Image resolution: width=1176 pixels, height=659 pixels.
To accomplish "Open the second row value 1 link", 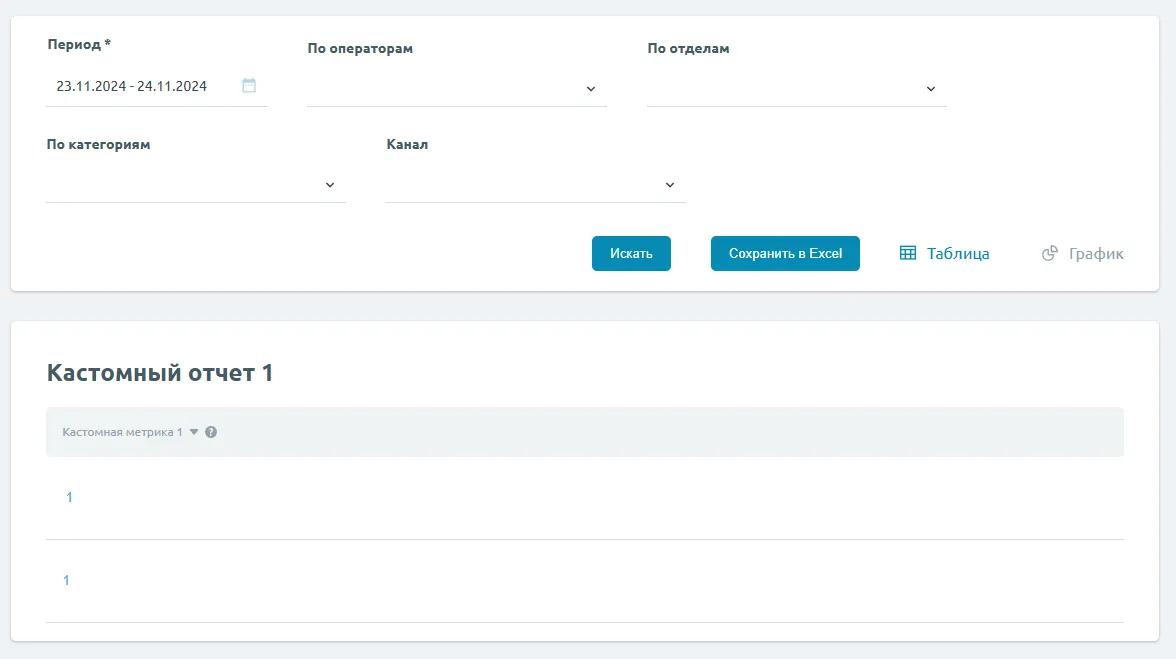I will 66,580.
